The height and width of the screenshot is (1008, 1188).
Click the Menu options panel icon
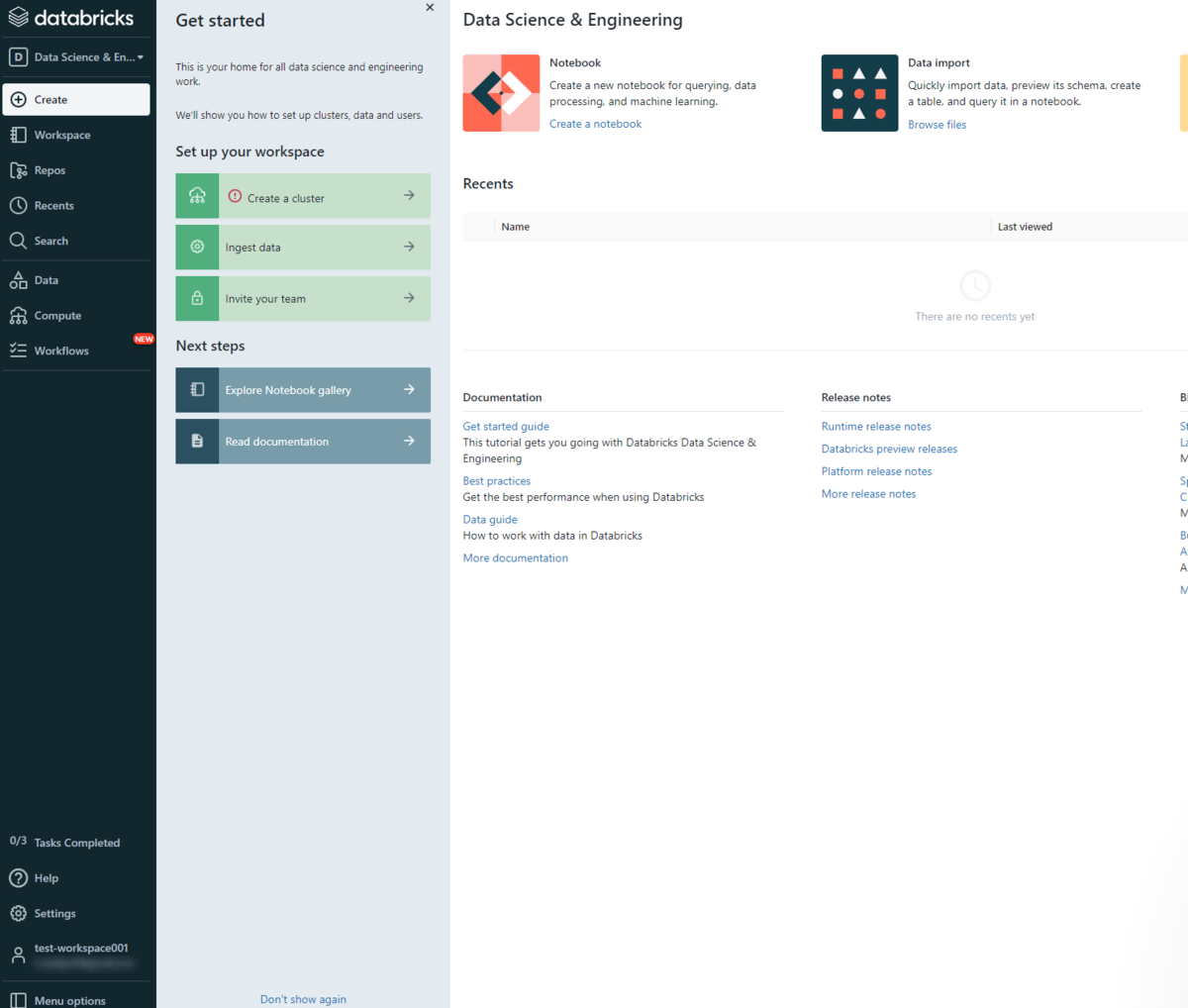18,1000
